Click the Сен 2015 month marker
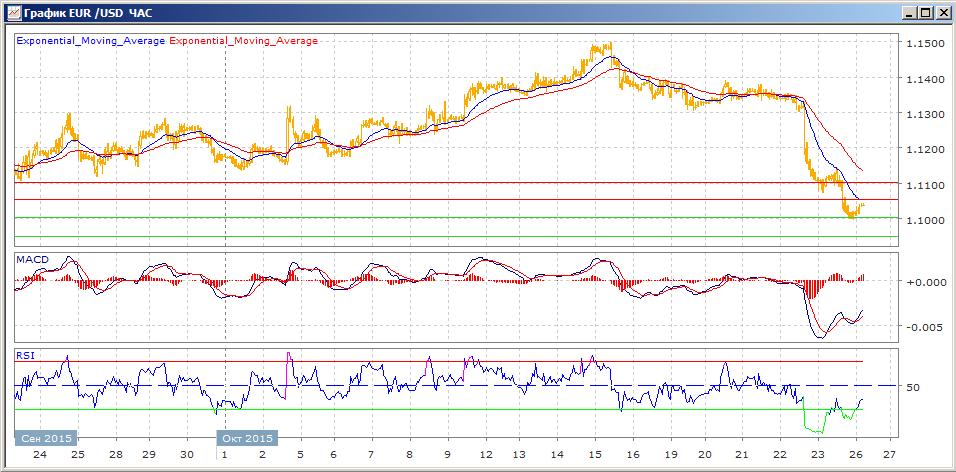The height and width of the screenshot is (472, 956). click(46, 438)
